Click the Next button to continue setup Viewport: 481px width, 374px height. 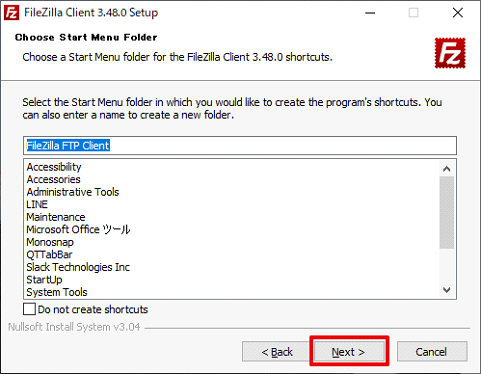tap(349, 351)
